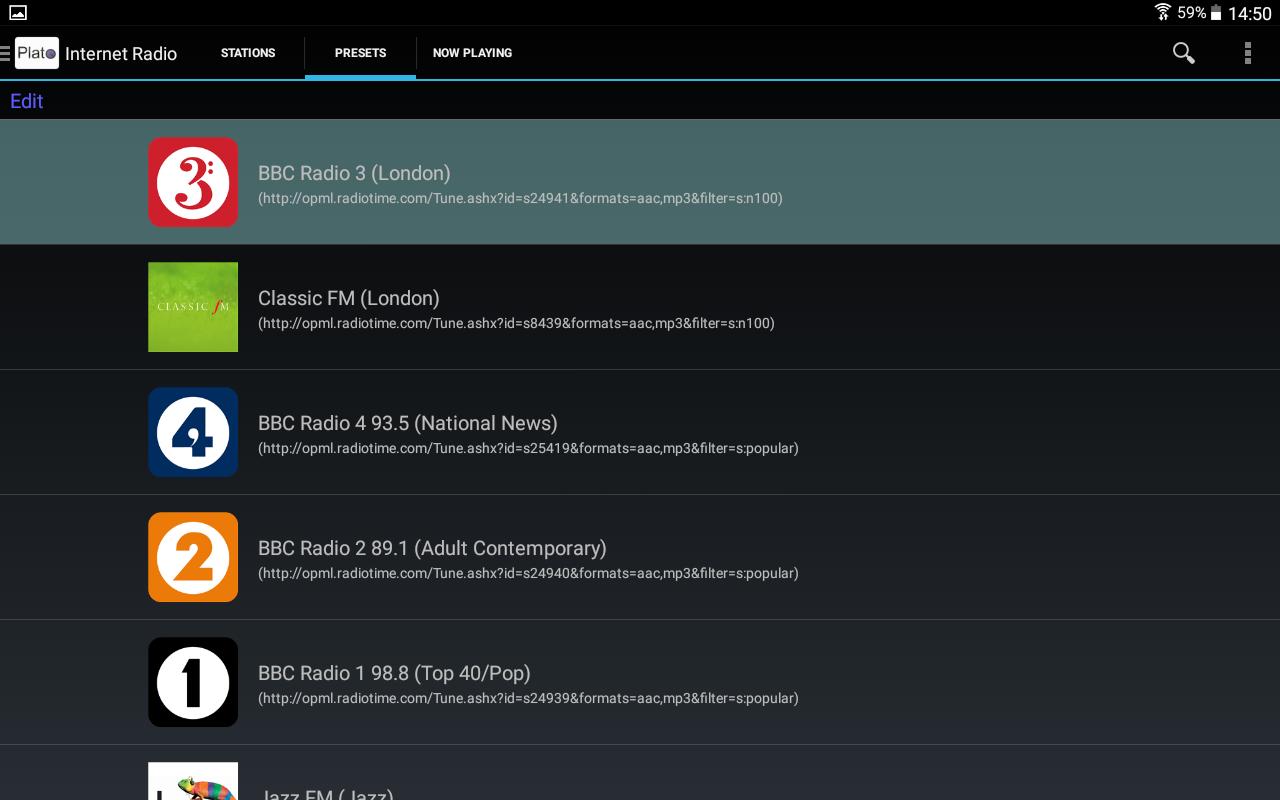The height and width of the screenshot is (800, 1280).
Task: Tap the BBC Radio 2 logo
Action: pos(193,557)
